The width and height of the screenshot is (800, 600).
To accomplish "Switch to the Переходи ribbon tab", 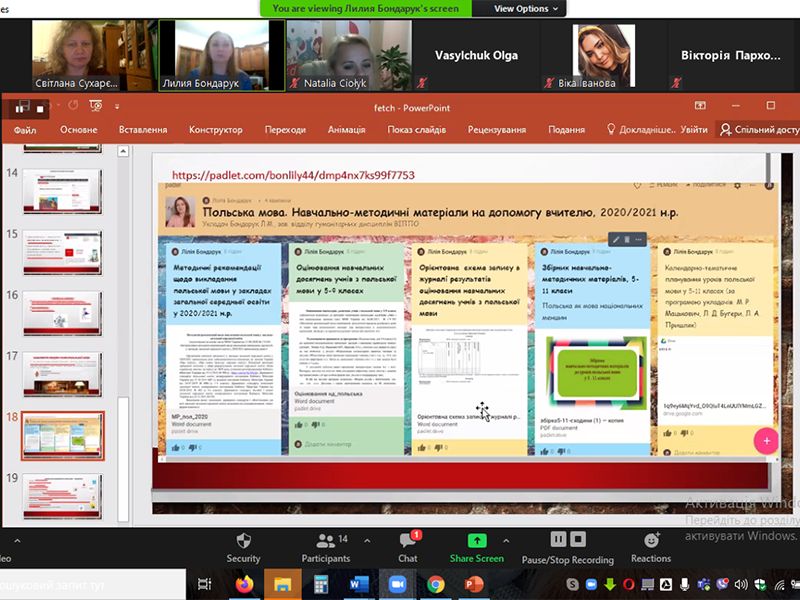I will coord(285,130).
